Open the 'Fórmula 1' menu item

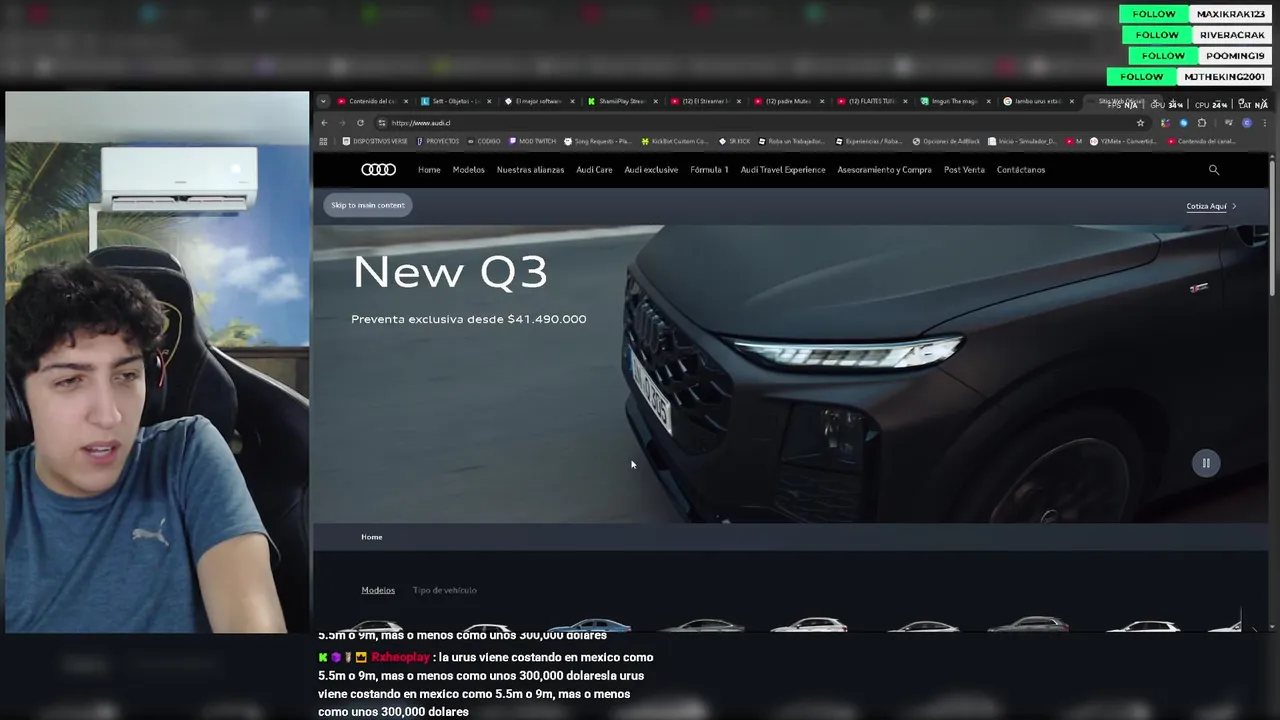click(709, 170)
